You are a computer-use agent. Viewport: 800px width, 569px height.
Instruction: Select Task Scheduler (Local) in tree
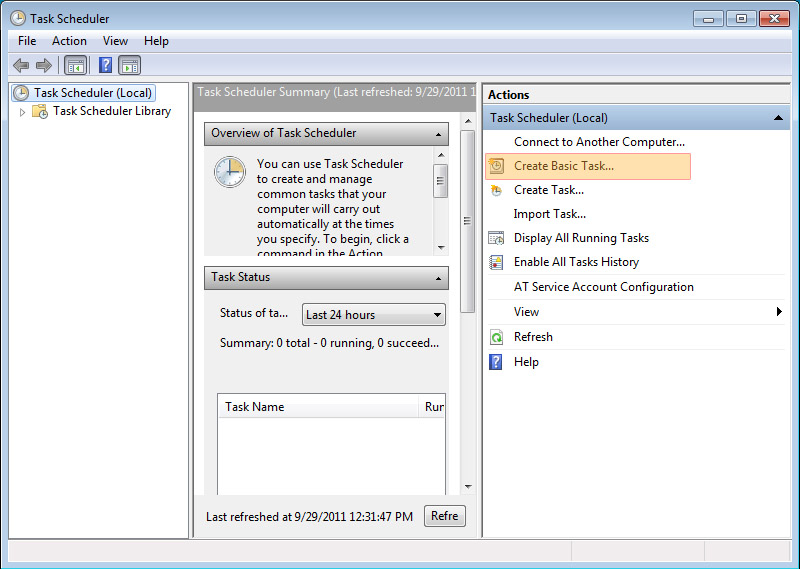pos(93,93)
